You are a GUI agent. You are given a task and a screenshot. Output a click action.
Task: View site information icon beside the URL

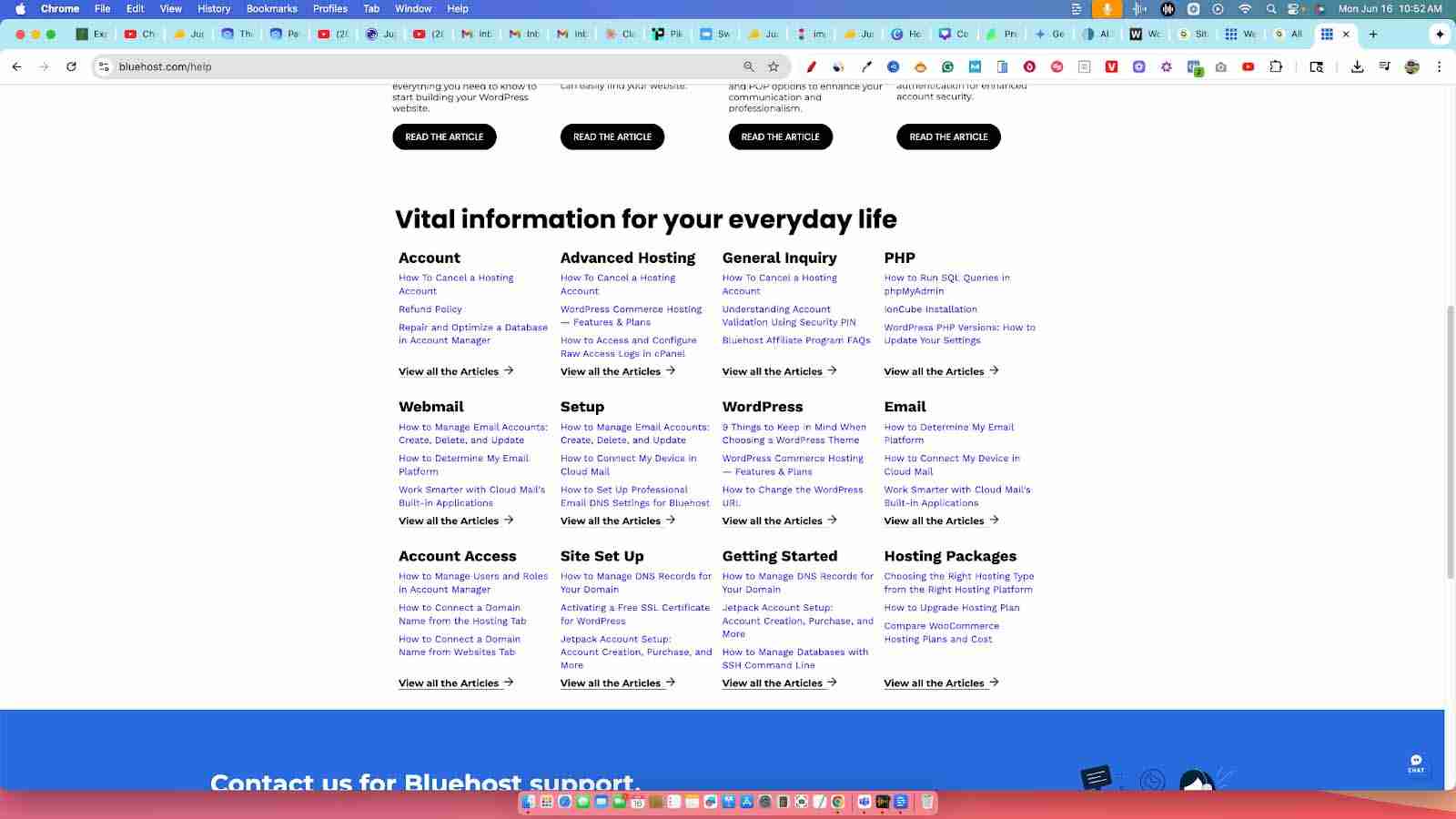pos(104,66)
